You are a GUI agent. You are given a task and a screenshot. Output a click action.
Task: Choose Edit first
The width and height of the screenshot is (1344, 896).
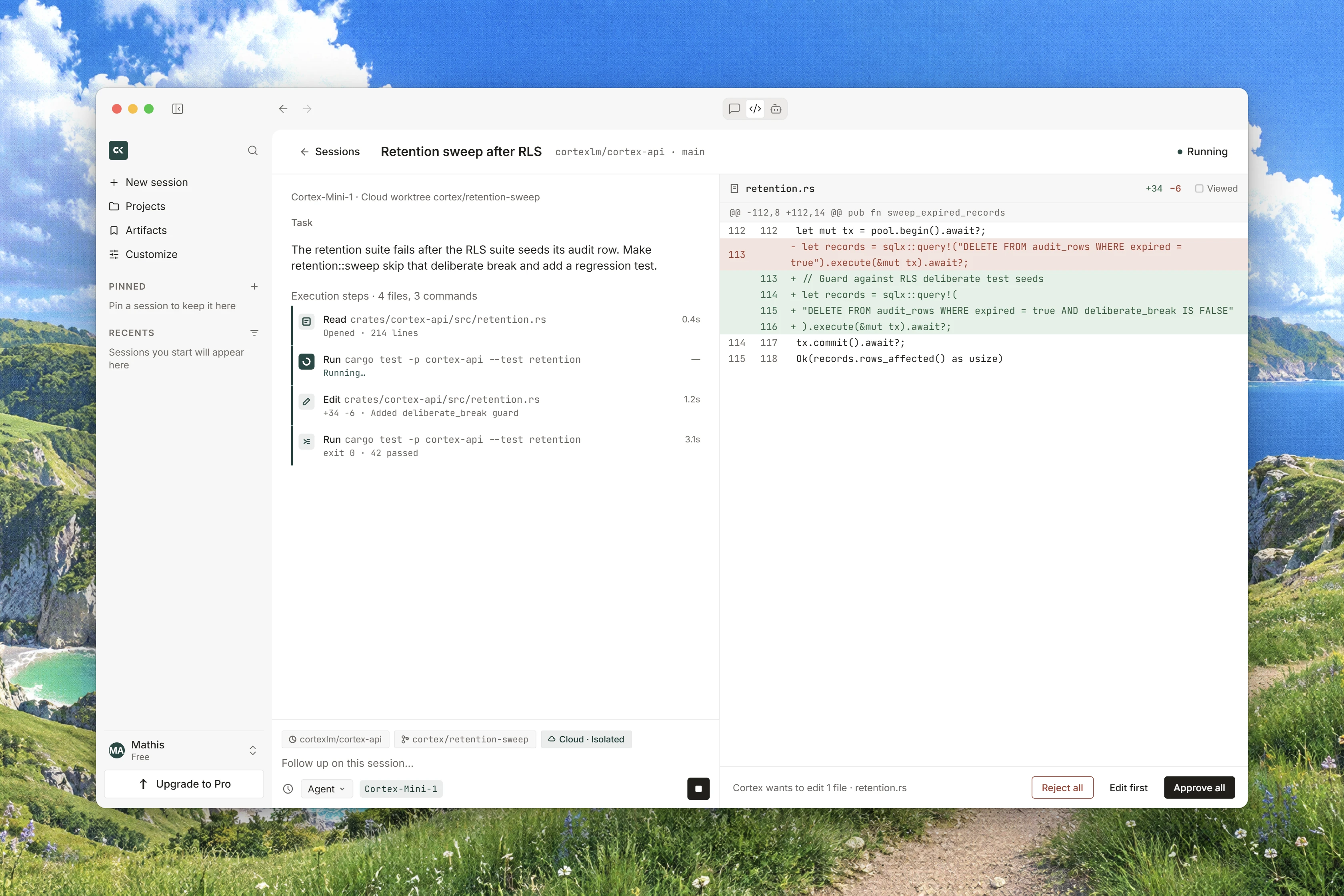pyautogui.click(x=1128, y=788)
